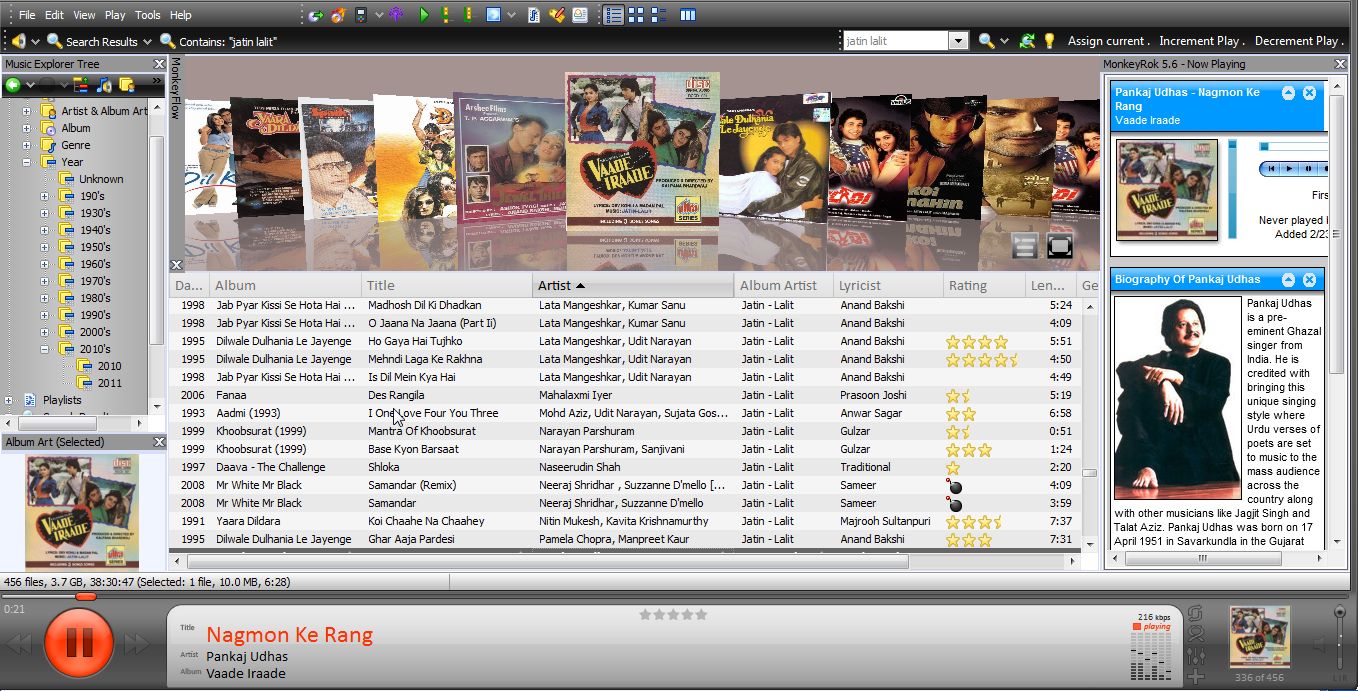
Task: Click the music note speaker icon in Explorer
Action: pyautogui.click(x=104, y=85)
